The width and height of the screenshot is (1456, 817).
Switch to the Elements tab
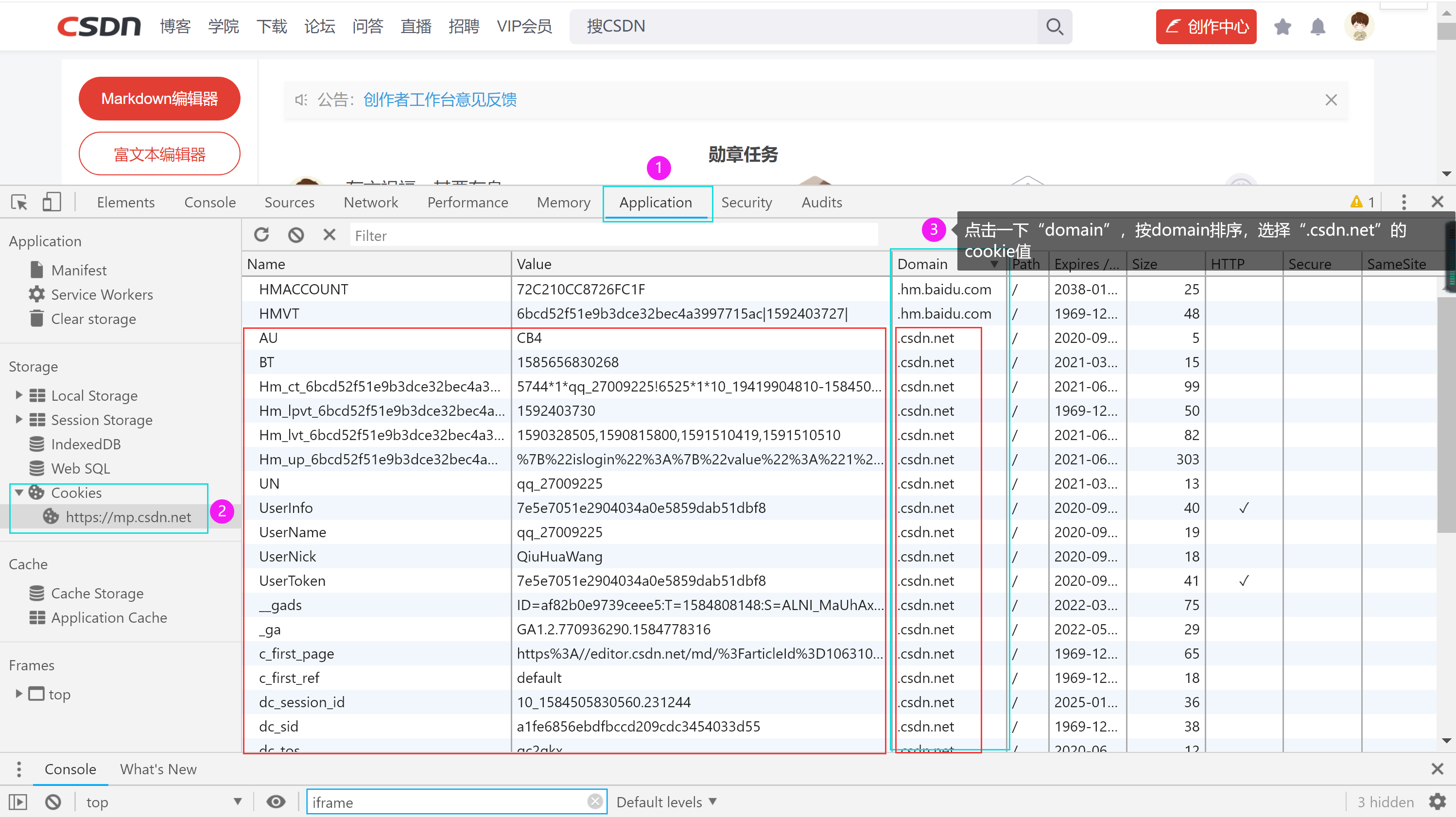[125, 202]
